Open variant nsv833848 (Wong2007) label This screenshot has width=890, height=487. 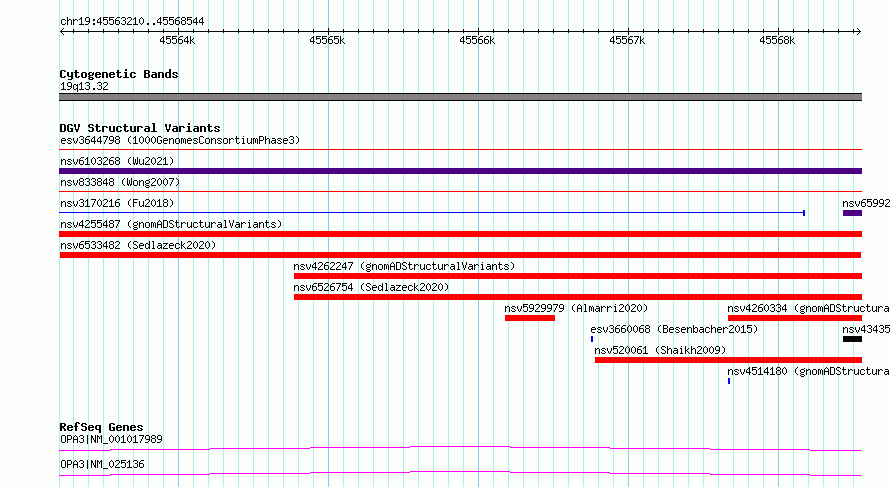pyautogui.click(x=120, y=182)
